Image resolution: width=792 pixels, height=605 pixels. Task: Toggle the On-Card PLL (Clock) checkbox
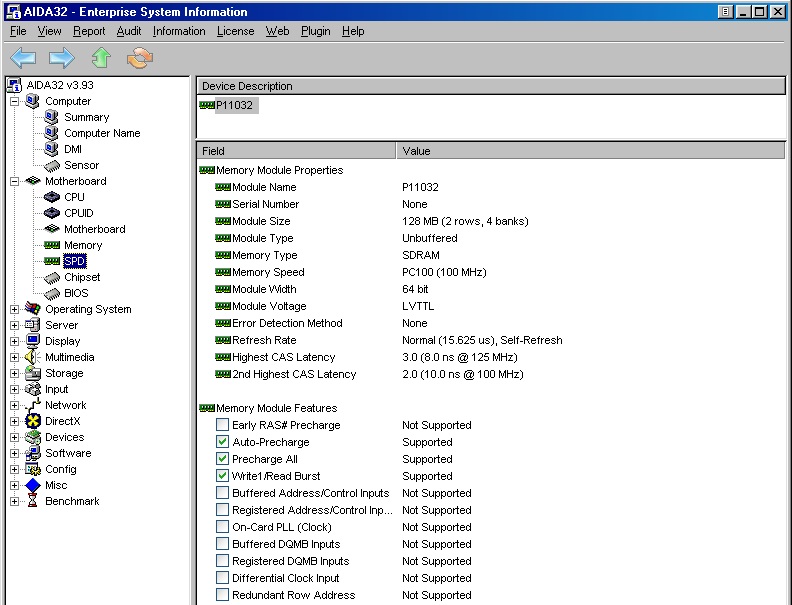[222, 527]
